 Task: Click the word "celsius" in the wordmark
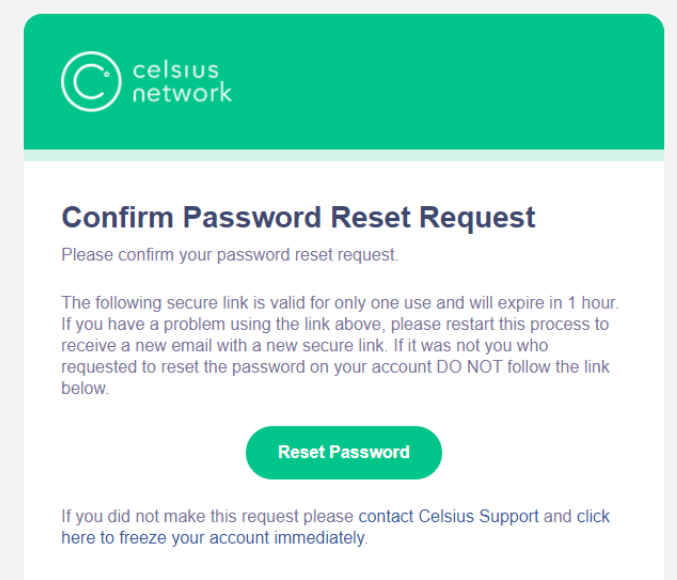pos(176,70)
